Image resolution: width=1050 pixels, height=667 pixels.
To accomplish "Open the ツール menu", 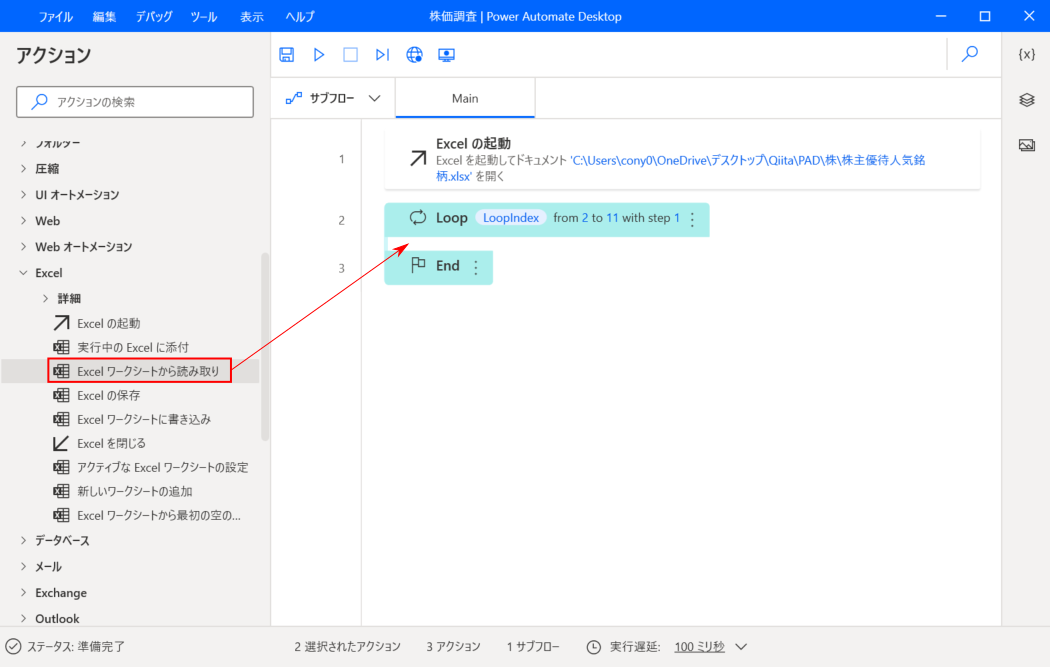I will [204, 17].
